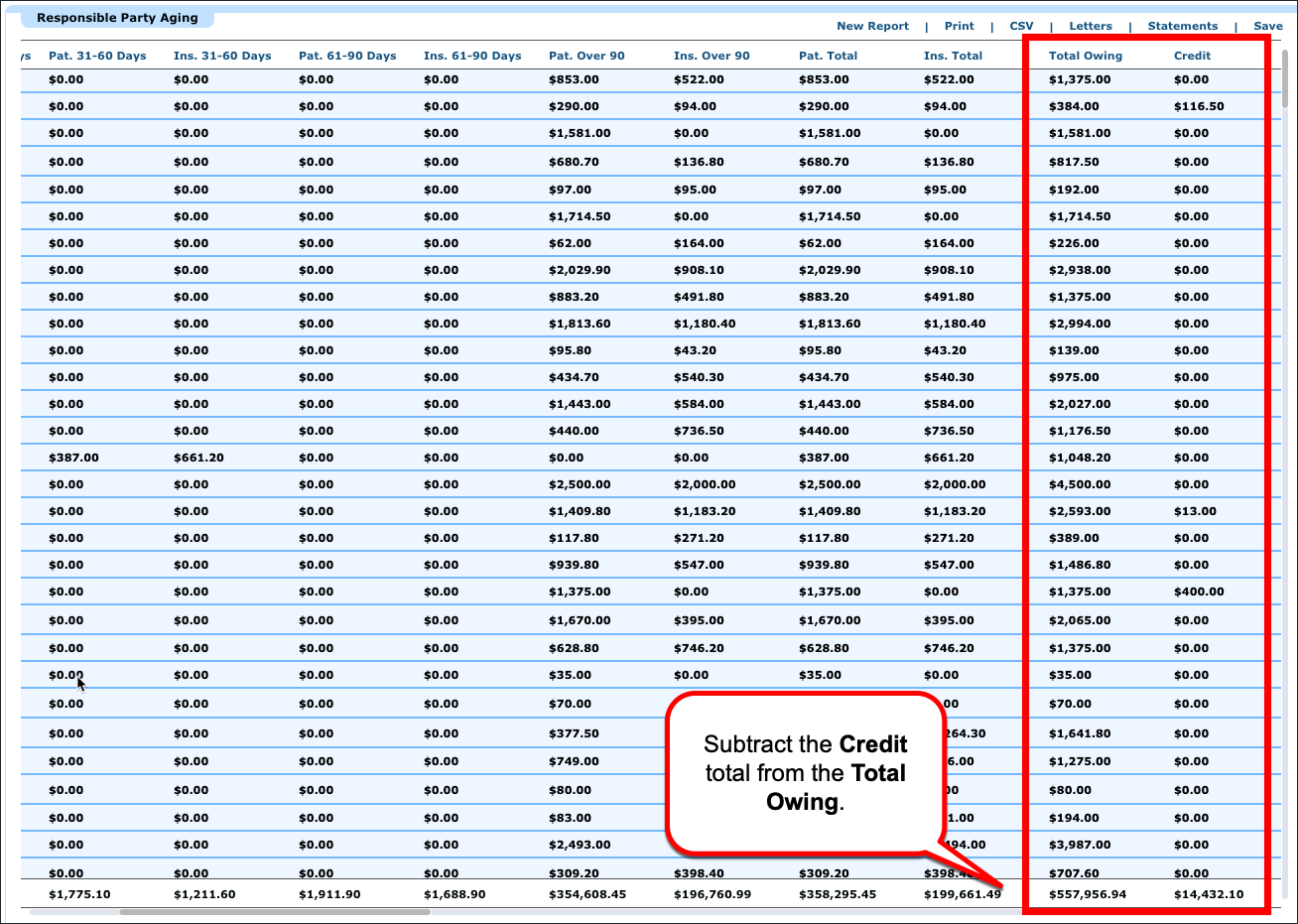
Task: Sort by Ins. 31-60 Days column header
Action: [222, 56]
